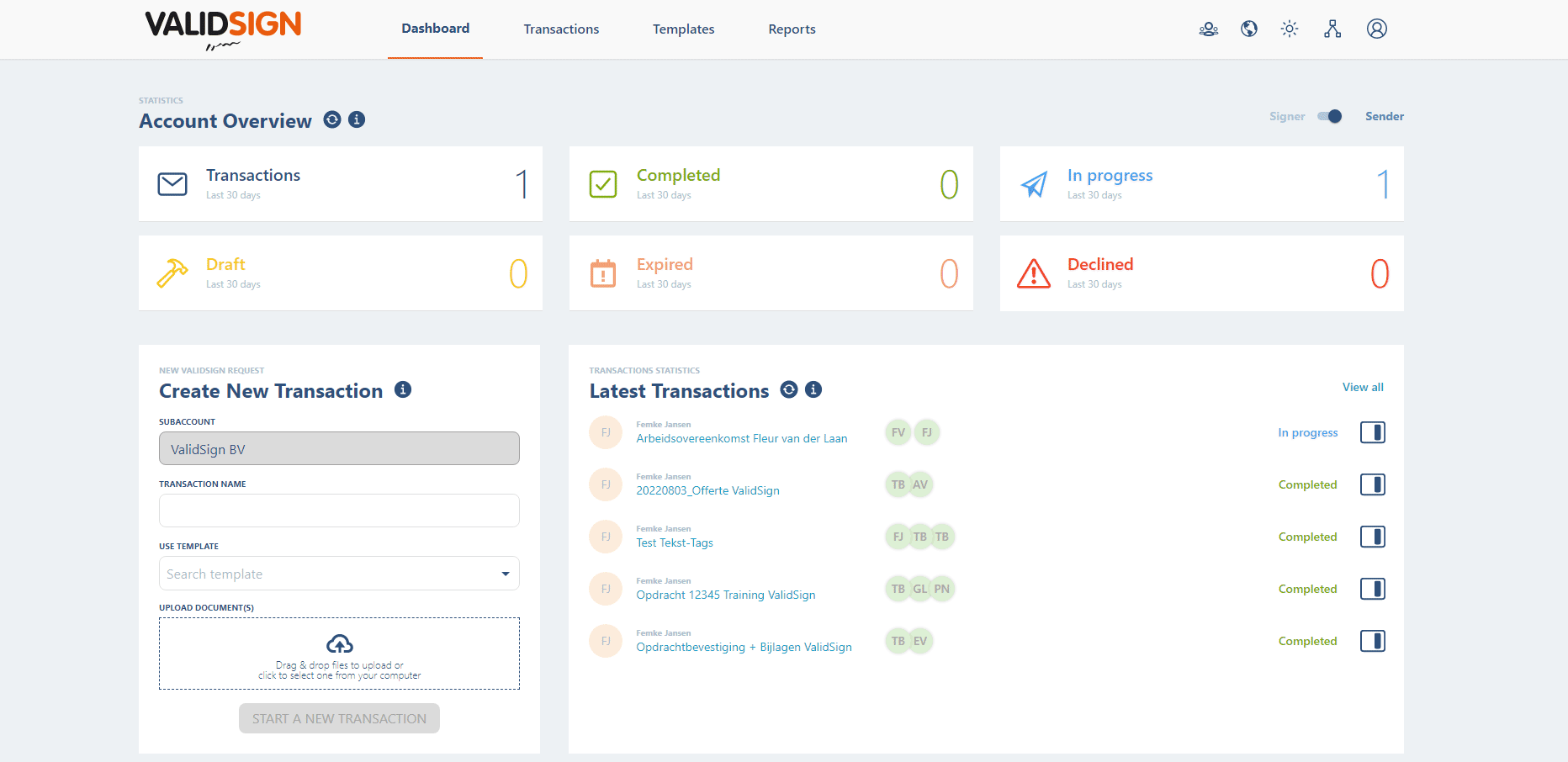The width and height of the screenshot is (1568, 762).
Task: Click the cloud upload icon
Action: pyautogui.click(x=340, y=644)
